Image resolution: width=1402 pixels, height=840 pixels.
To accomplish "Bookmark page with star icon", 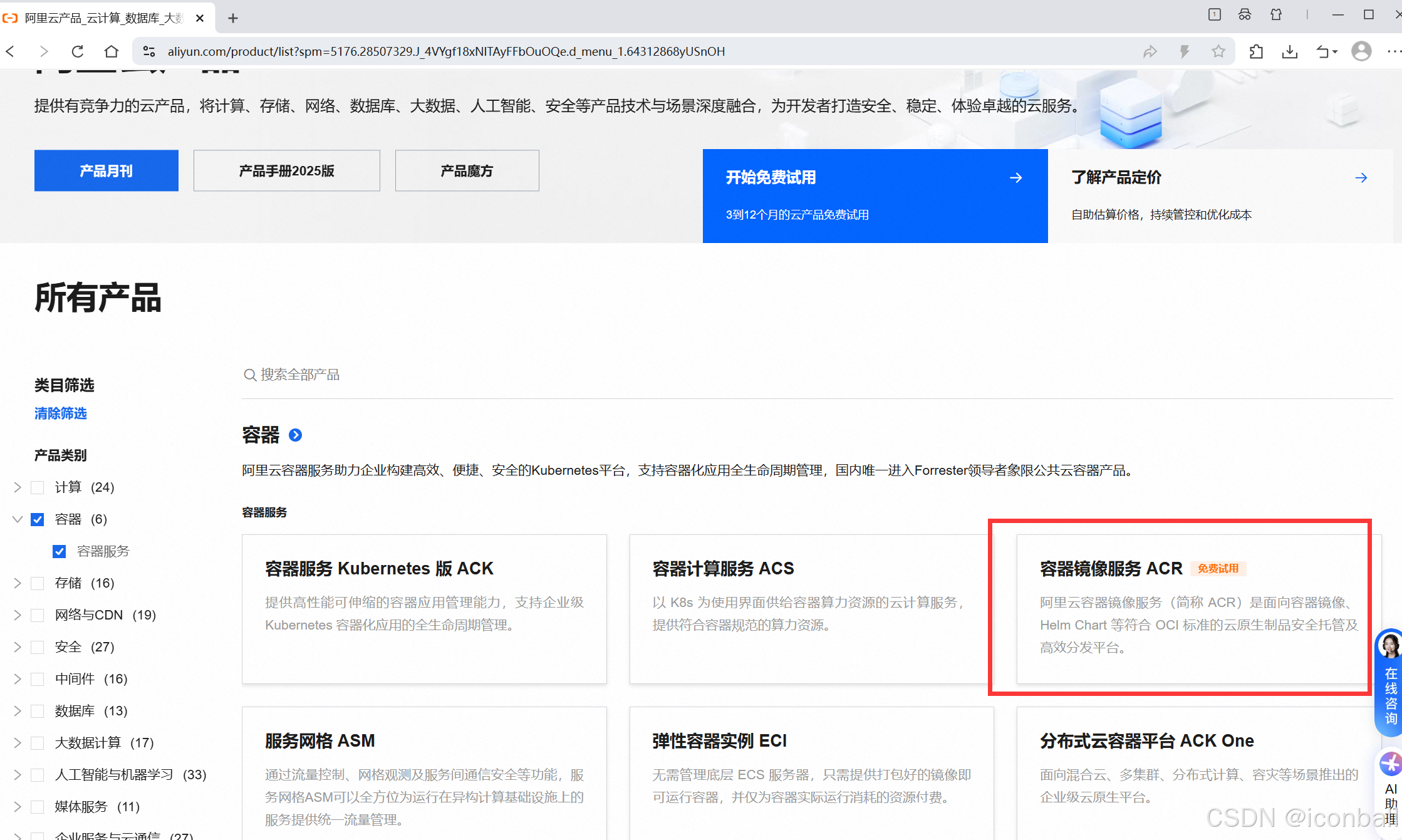I will [x=1218, y=51].
